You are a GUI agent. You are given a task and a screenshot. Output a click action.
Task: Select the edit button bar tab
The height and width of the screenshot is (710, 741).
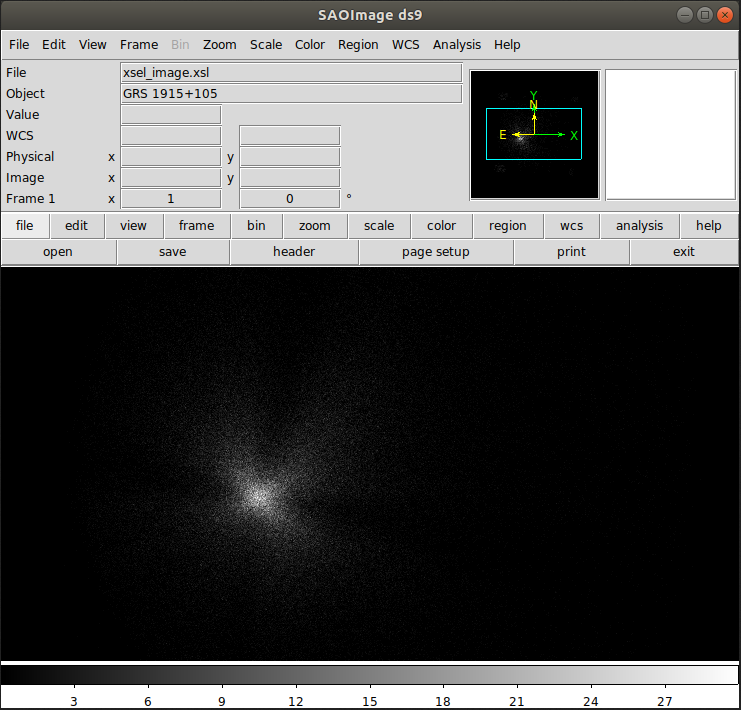[x=77, y=226]
